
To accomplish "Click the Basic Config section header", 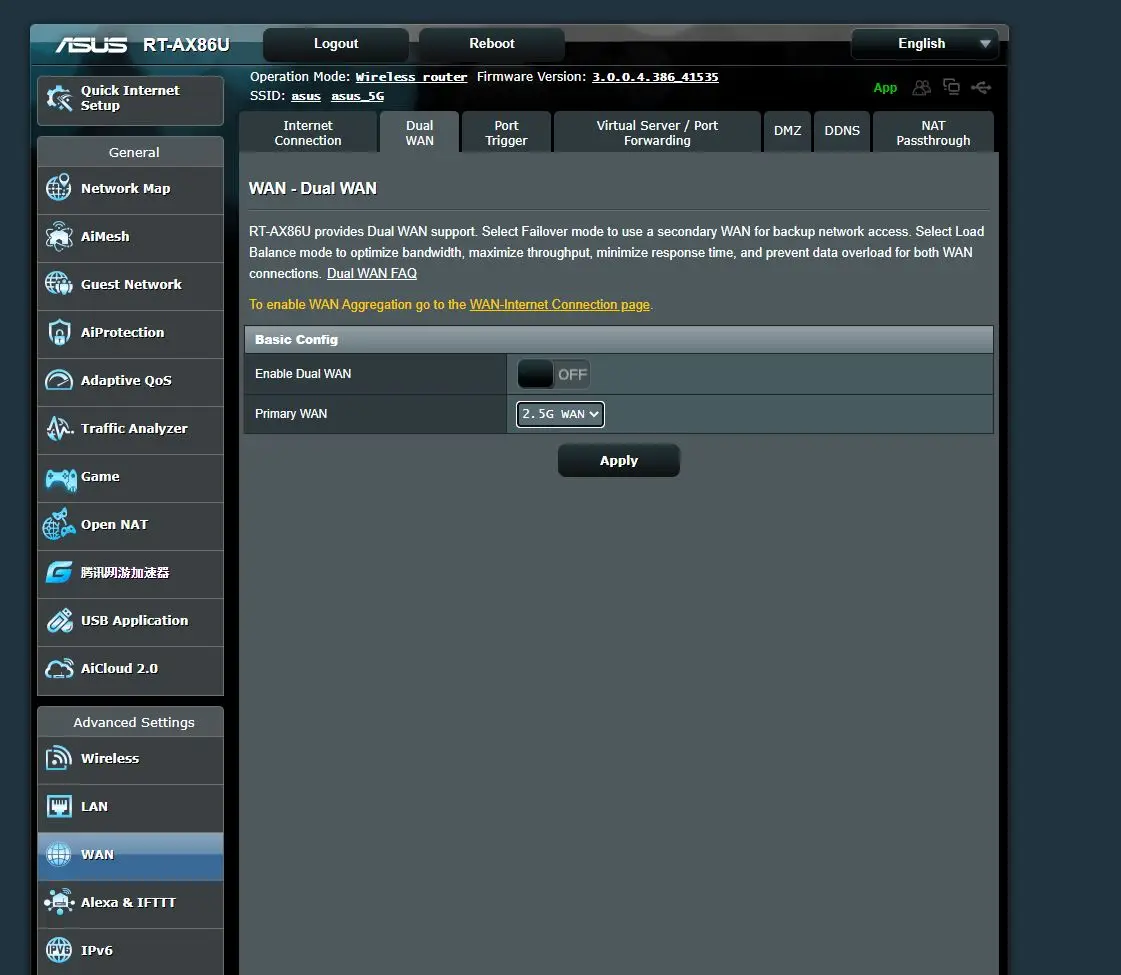I will [x=618, y=340].
